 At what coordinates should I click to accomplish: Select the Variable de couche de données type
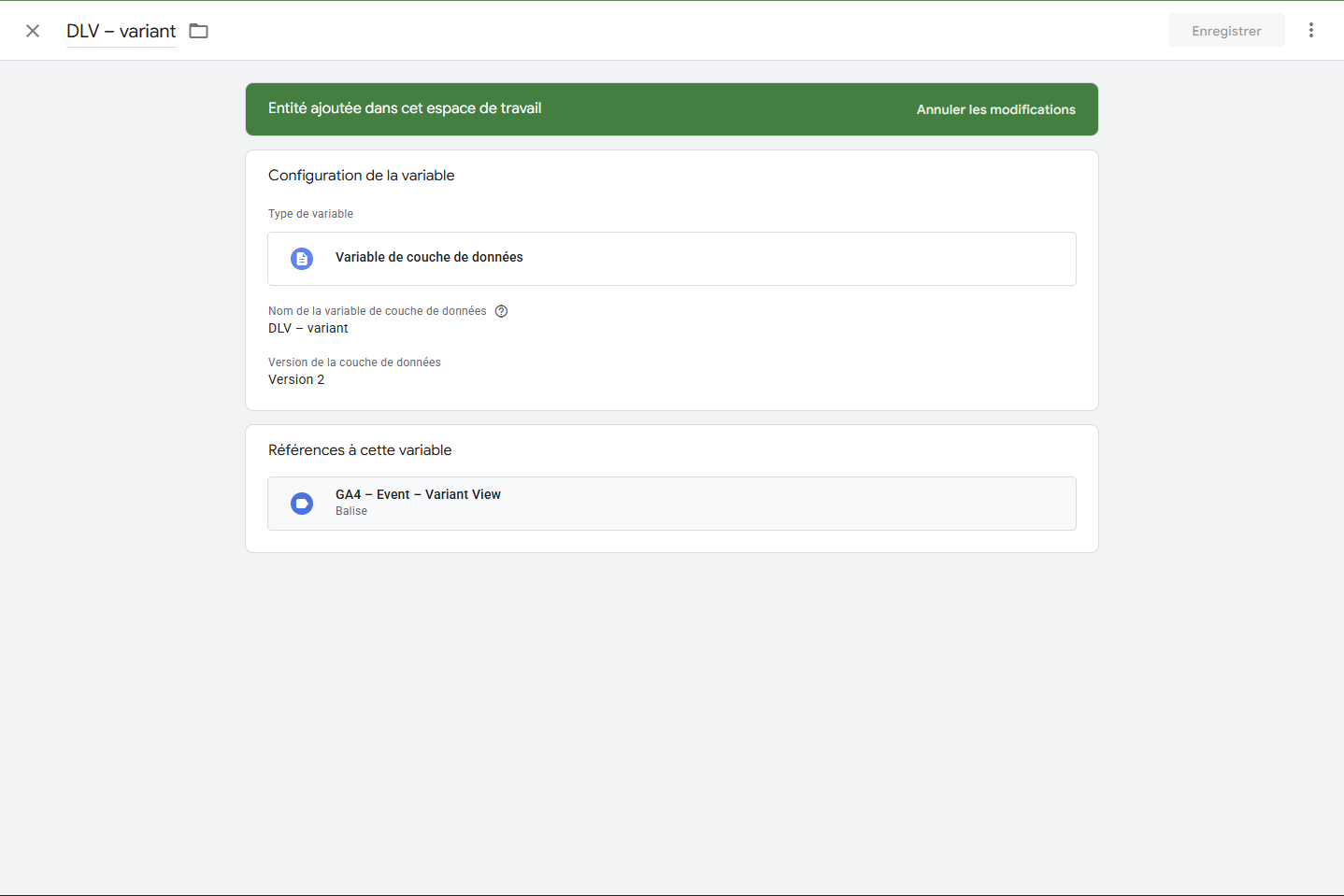click(429, 258)
